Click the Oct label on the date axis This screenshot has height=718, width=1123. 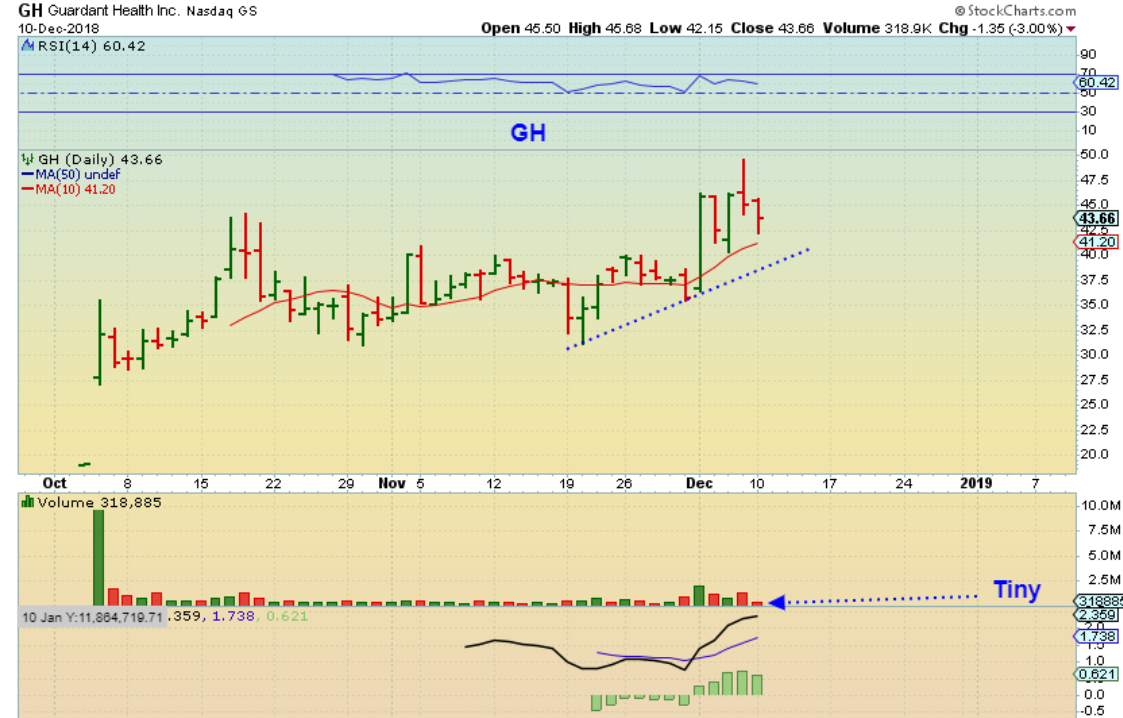(54, 483)
